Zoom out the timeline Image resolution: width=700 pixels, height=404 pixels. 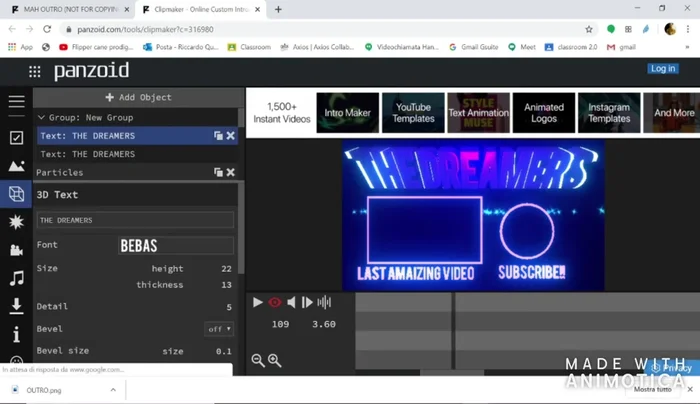[258, 360]
